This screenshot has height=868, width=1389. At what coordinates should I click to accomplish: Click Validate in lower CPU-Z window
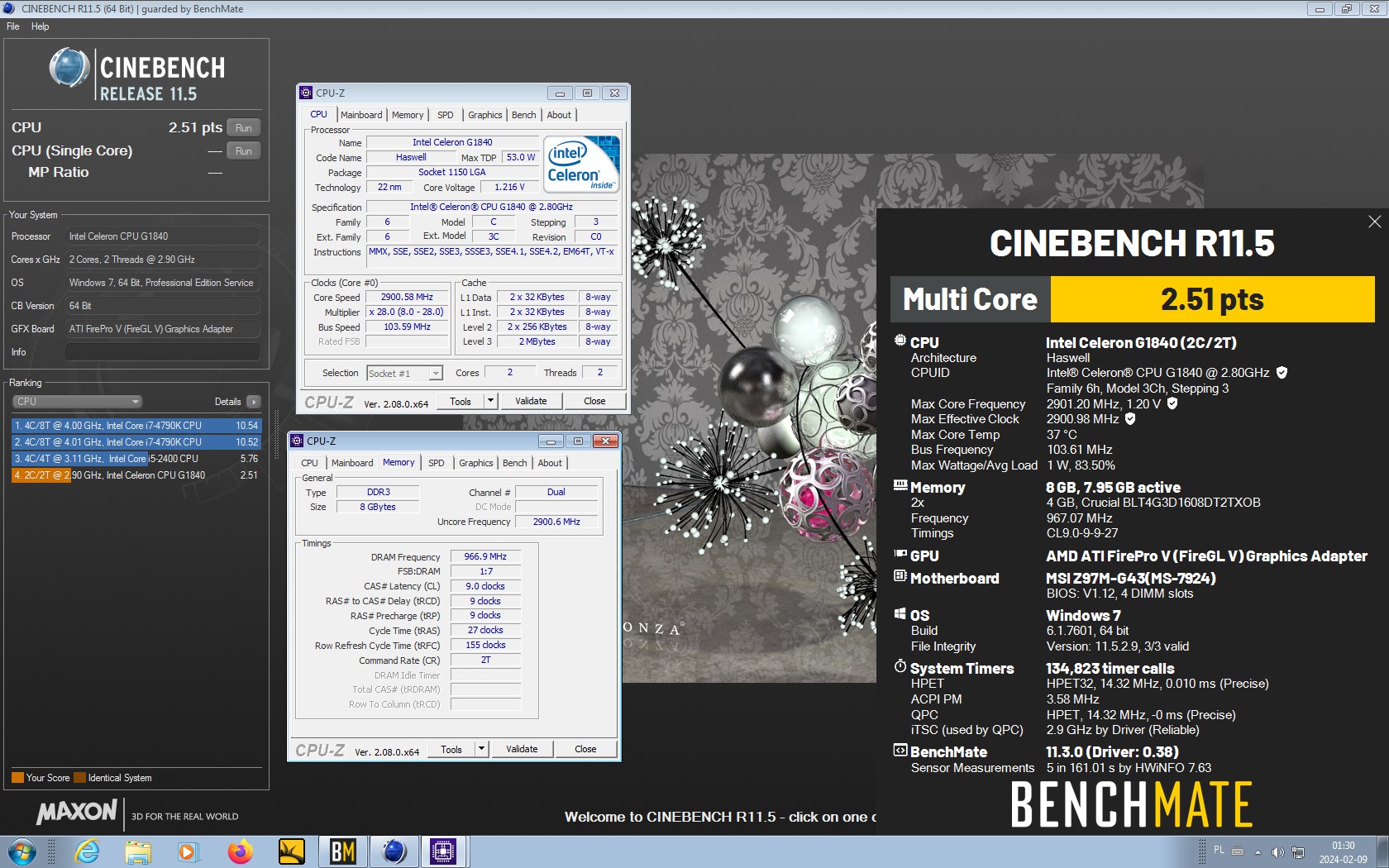[522, 749]
